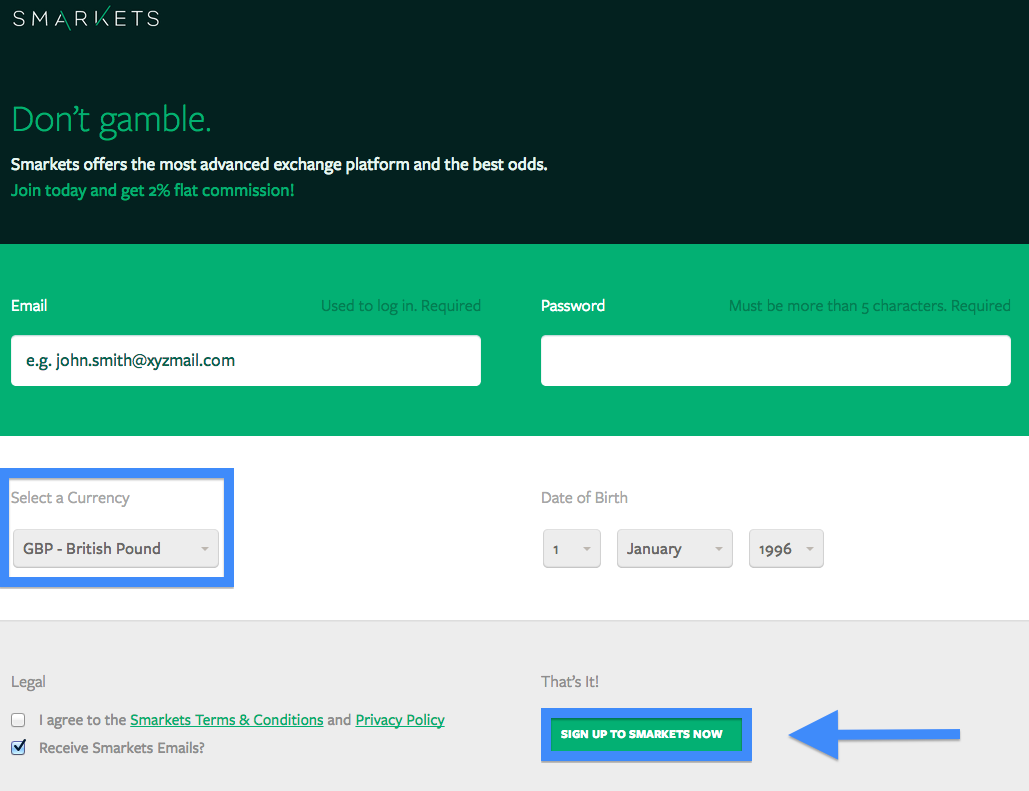Click the "Legal" section label
1029x791 pixels.
point(28,682)
